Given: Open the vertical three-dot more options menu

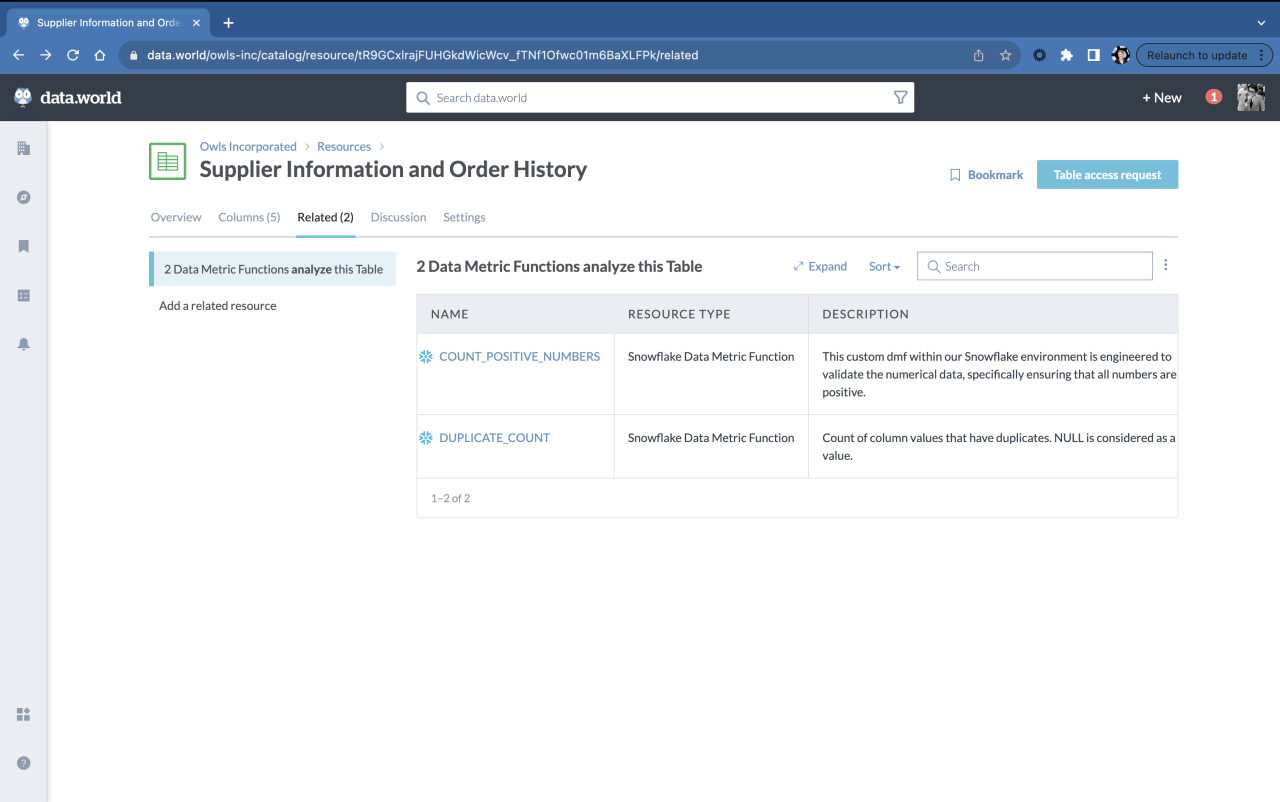Looking at the screenshot, I should point(1166,265).
